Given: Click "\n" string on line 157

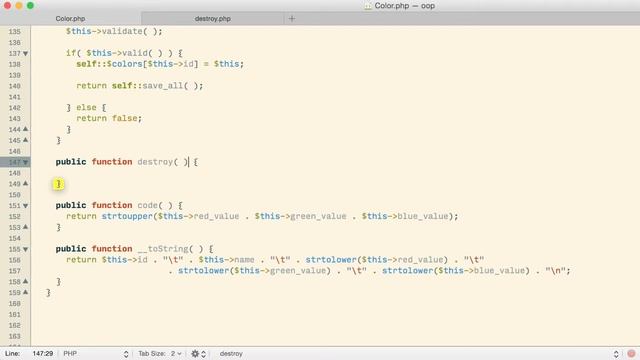Looking at the screenshot, I should click(555, 271).
